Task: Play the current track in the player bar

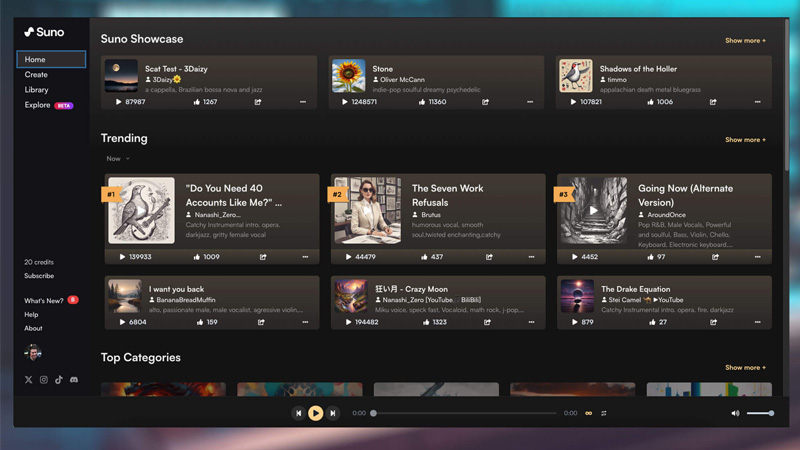Action: pos(315,413)
